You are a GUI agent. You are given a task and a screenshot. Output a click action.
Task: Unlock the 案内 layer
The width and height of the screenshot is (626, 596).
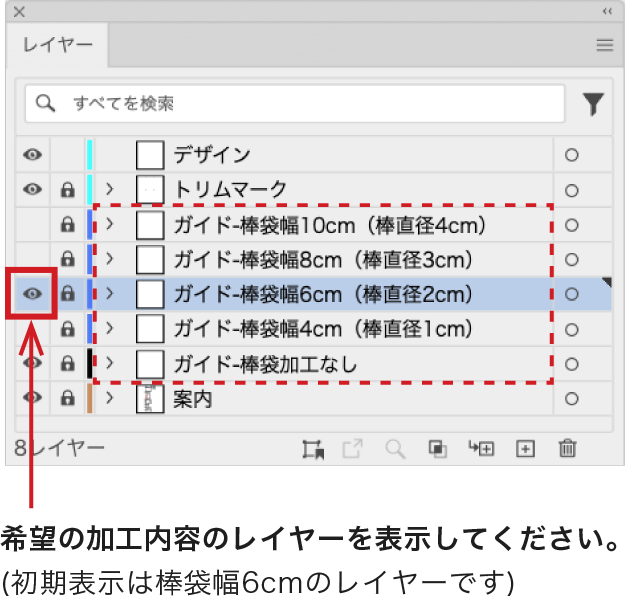tap(67, 398)
